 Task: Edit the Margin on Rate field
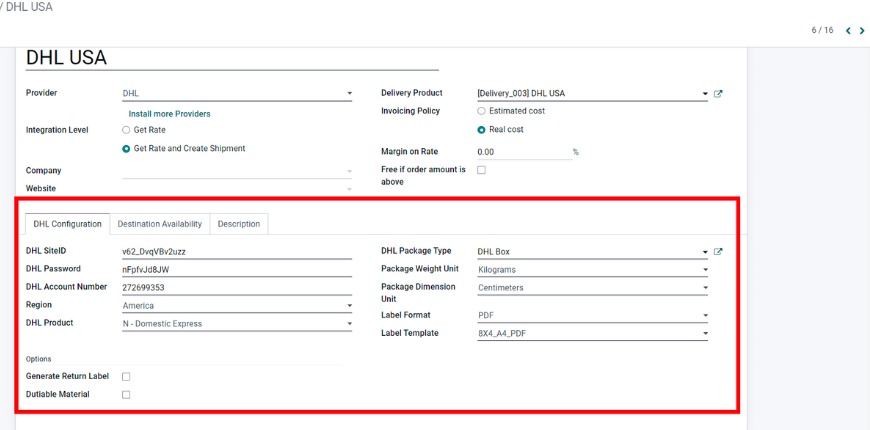tap(522, 152)
